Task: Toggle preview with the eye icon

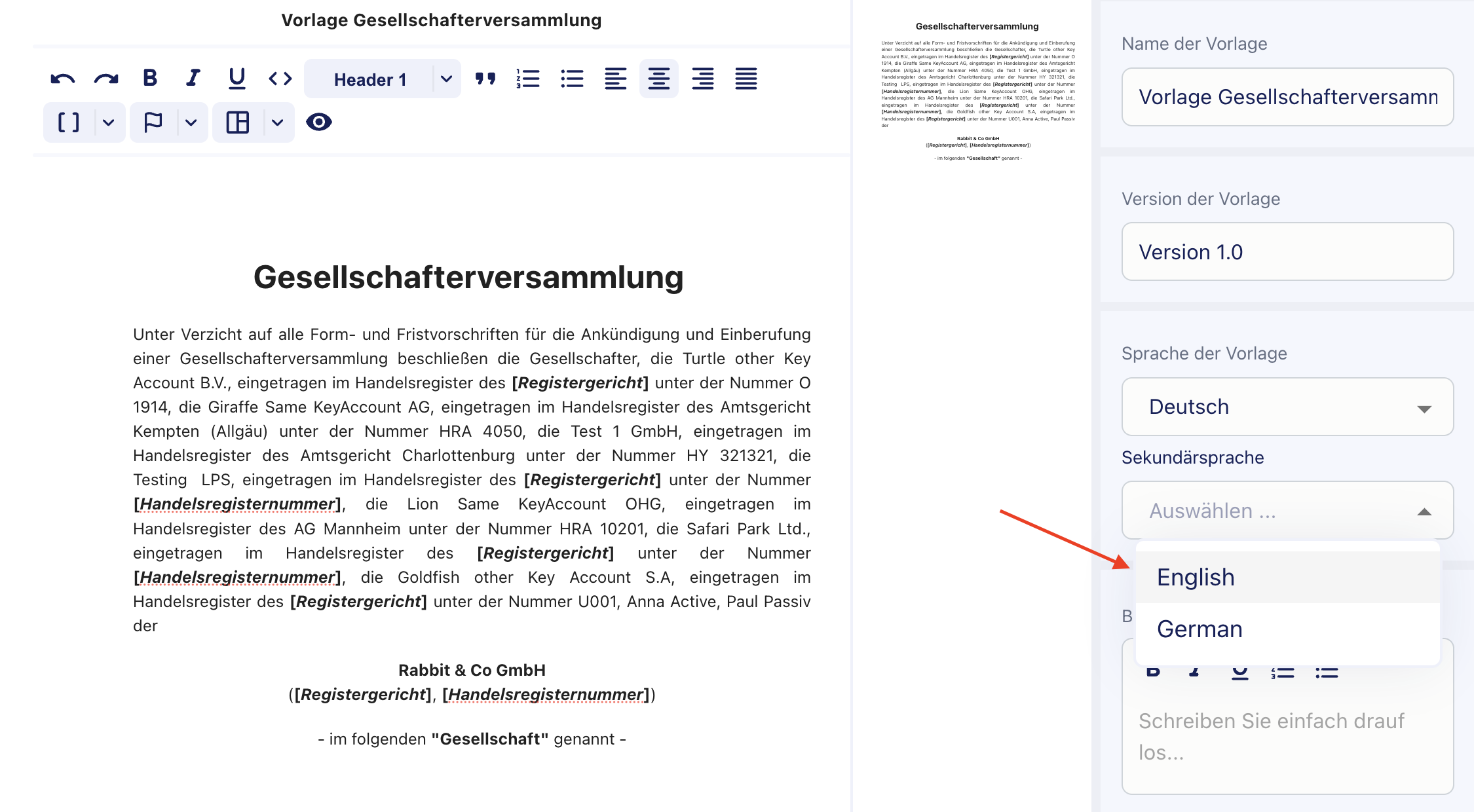Action: pyautogui.click(x=319, y=122)
